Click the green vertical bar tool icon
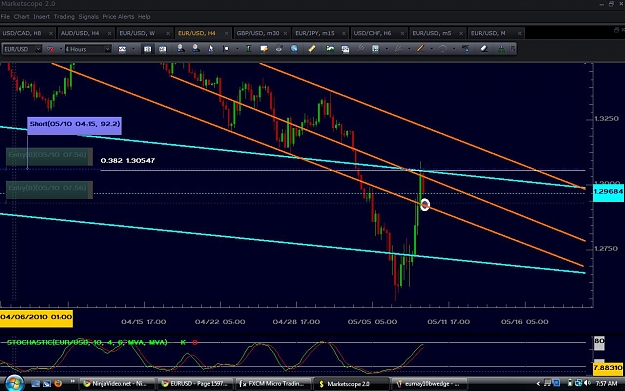The width and height of the screenshot is (625, 391). click(249, 49)
